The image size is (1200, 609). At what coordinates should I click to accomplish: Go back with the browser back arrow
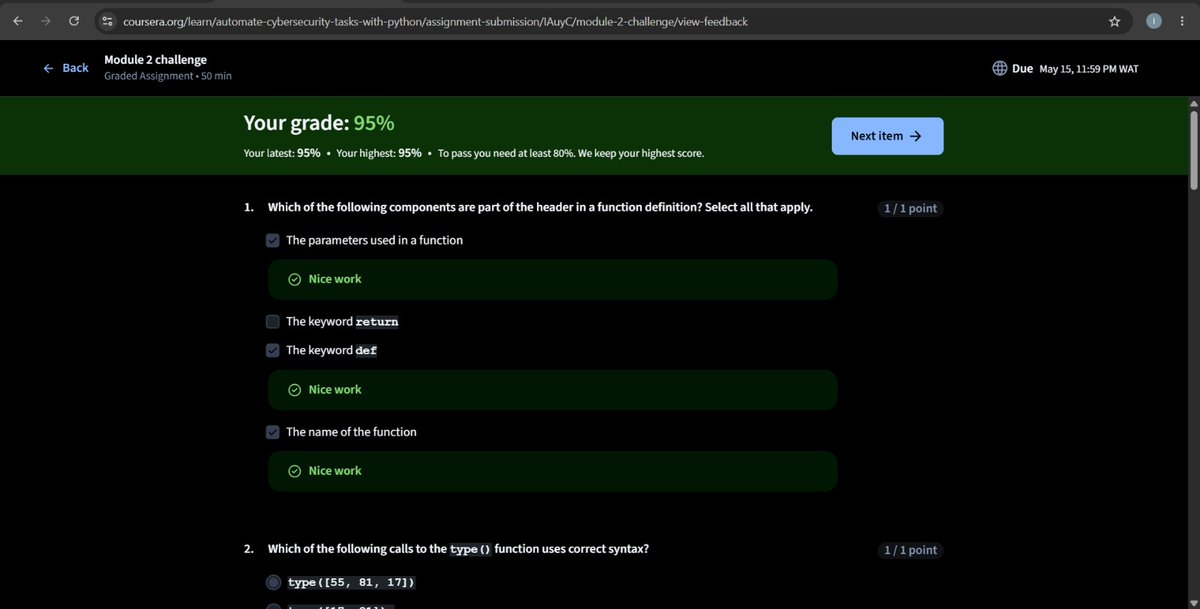pos(17,21)
